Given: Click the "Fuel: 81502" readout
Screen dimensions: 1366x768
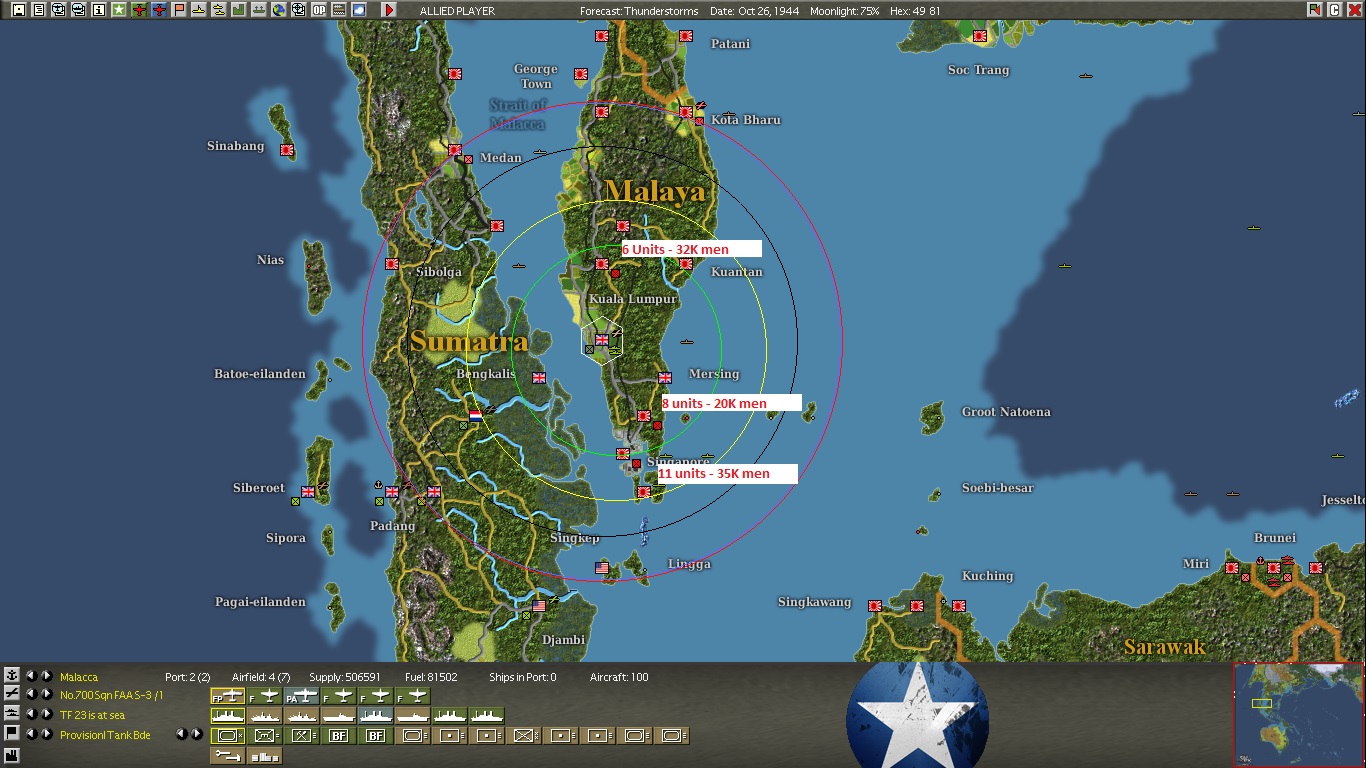Looking at the screenshot, I should [x=431, y=677].
